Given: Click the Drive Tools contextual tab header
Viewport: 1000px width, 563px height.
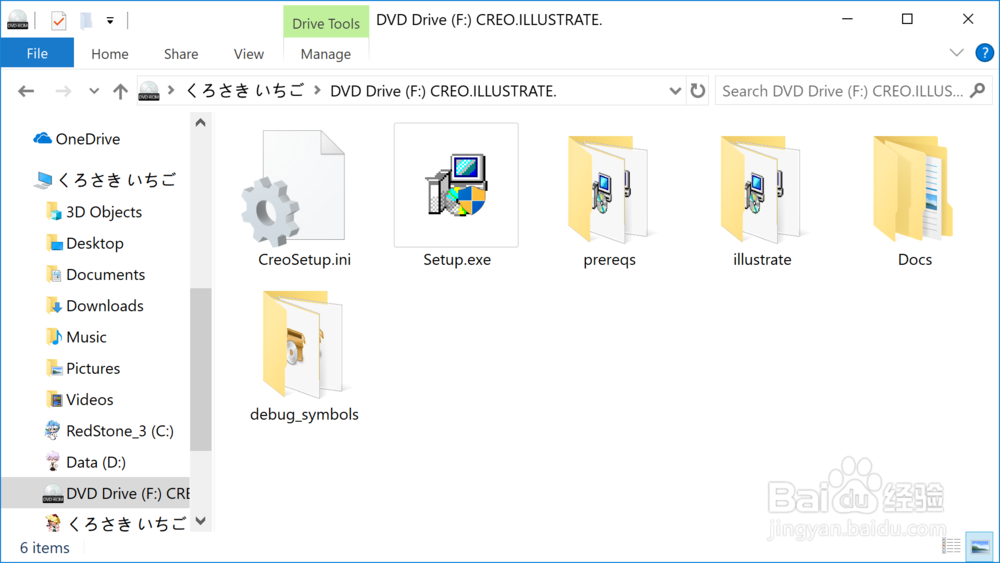Looking at the screenshot, I should (326, 23).
